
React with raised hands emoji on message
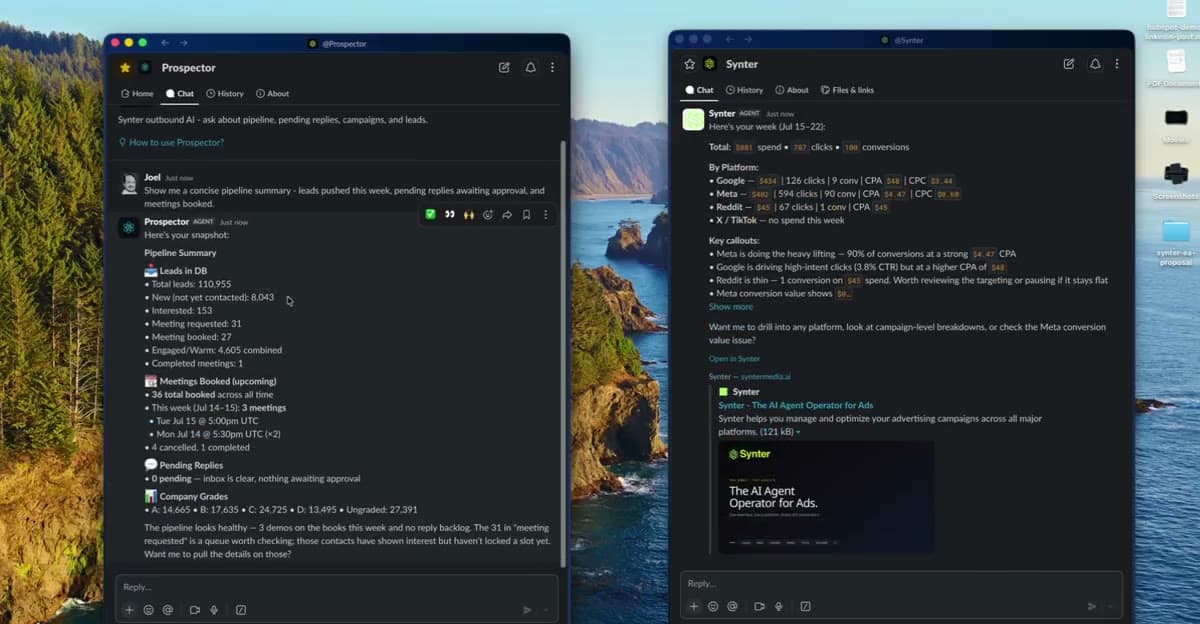click(x=468, y=214)
